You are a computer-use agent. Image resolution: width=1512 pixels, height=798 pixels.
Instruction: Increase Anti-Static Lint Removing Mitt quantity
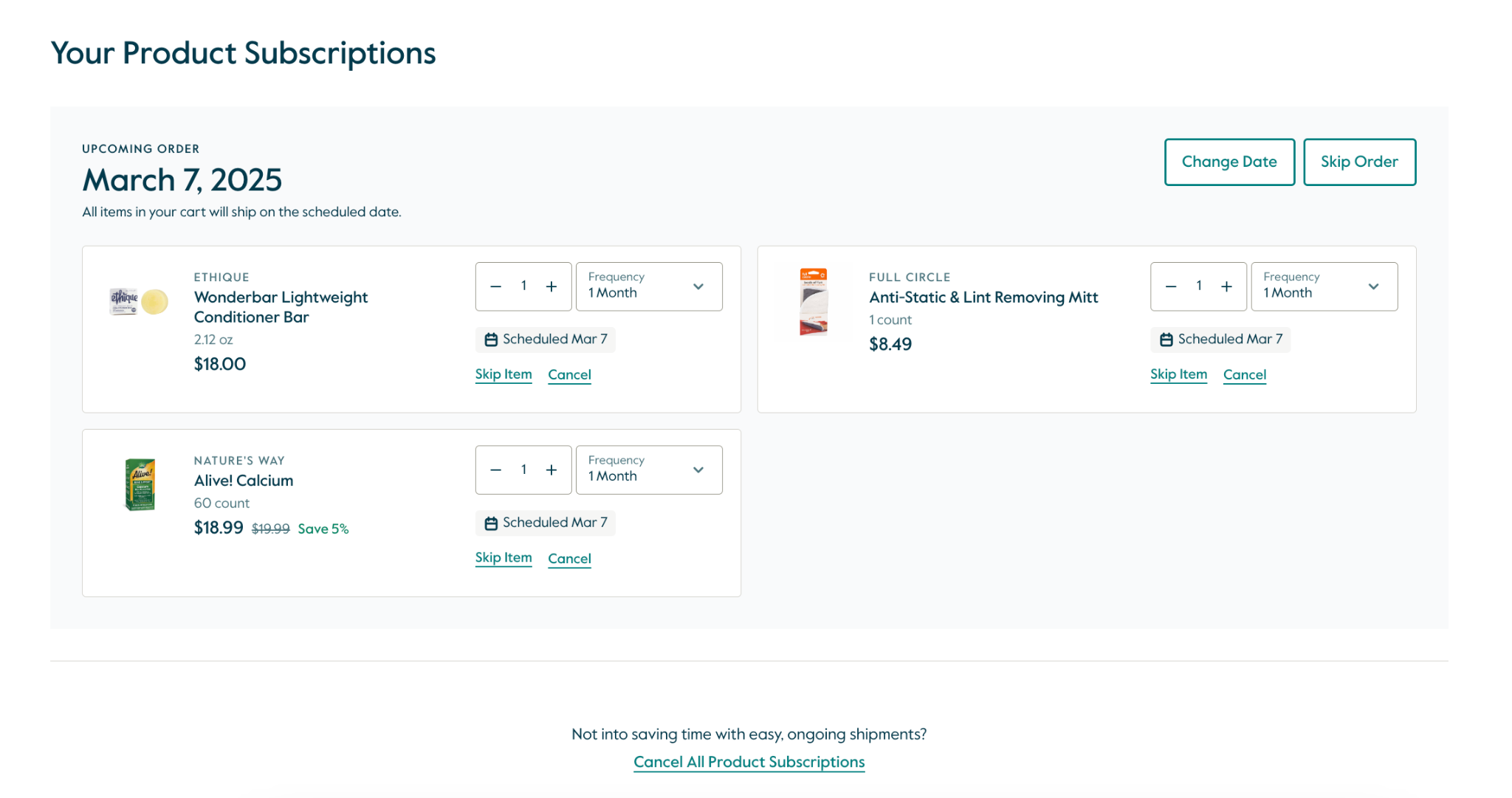click(1226, 286)
